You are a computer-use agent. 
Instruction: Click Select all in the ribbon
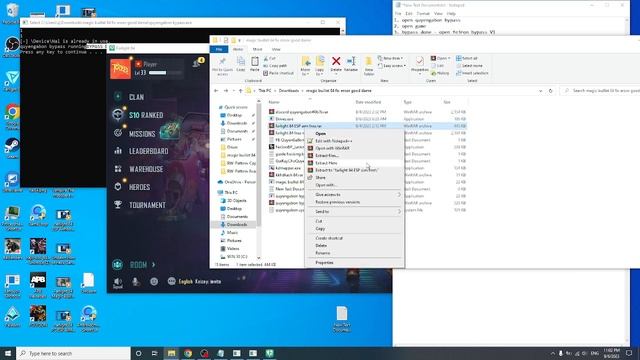point(467,58)
